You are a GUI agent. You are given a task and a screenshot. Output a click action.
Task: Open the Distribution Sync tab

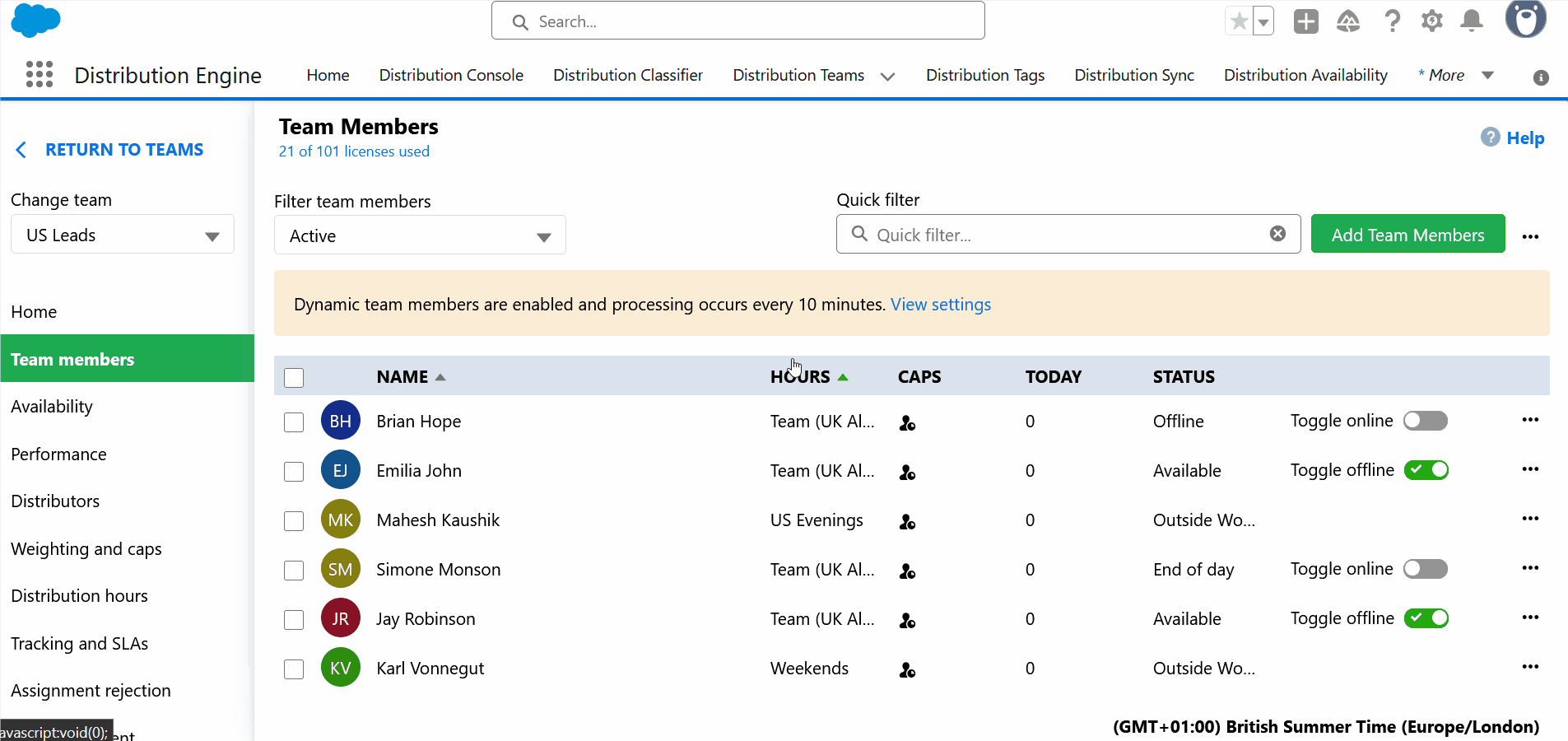click(x=1134, y=75)
